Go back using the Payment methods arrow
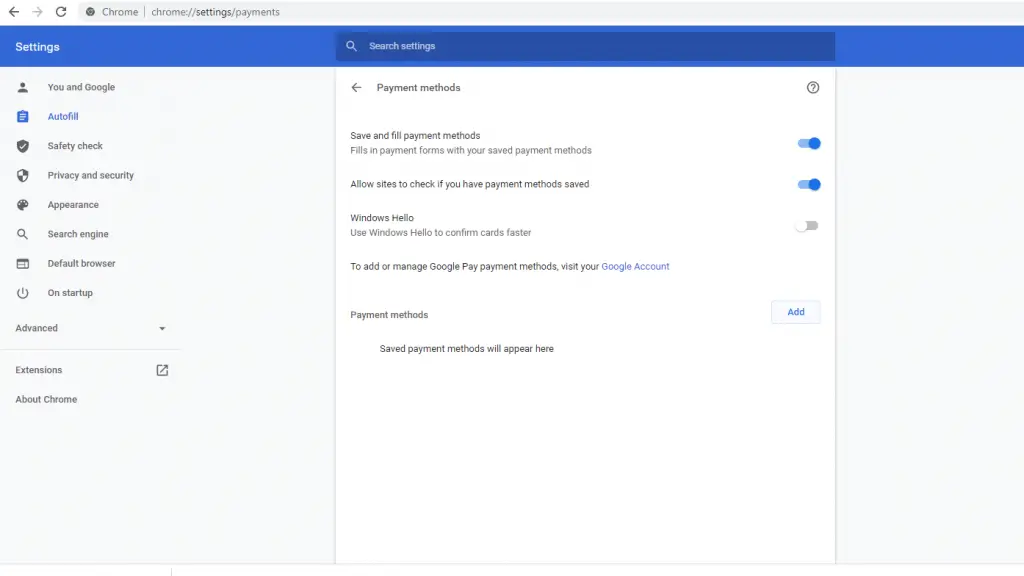The image size is (1024, 576). (x=356, y=88)
